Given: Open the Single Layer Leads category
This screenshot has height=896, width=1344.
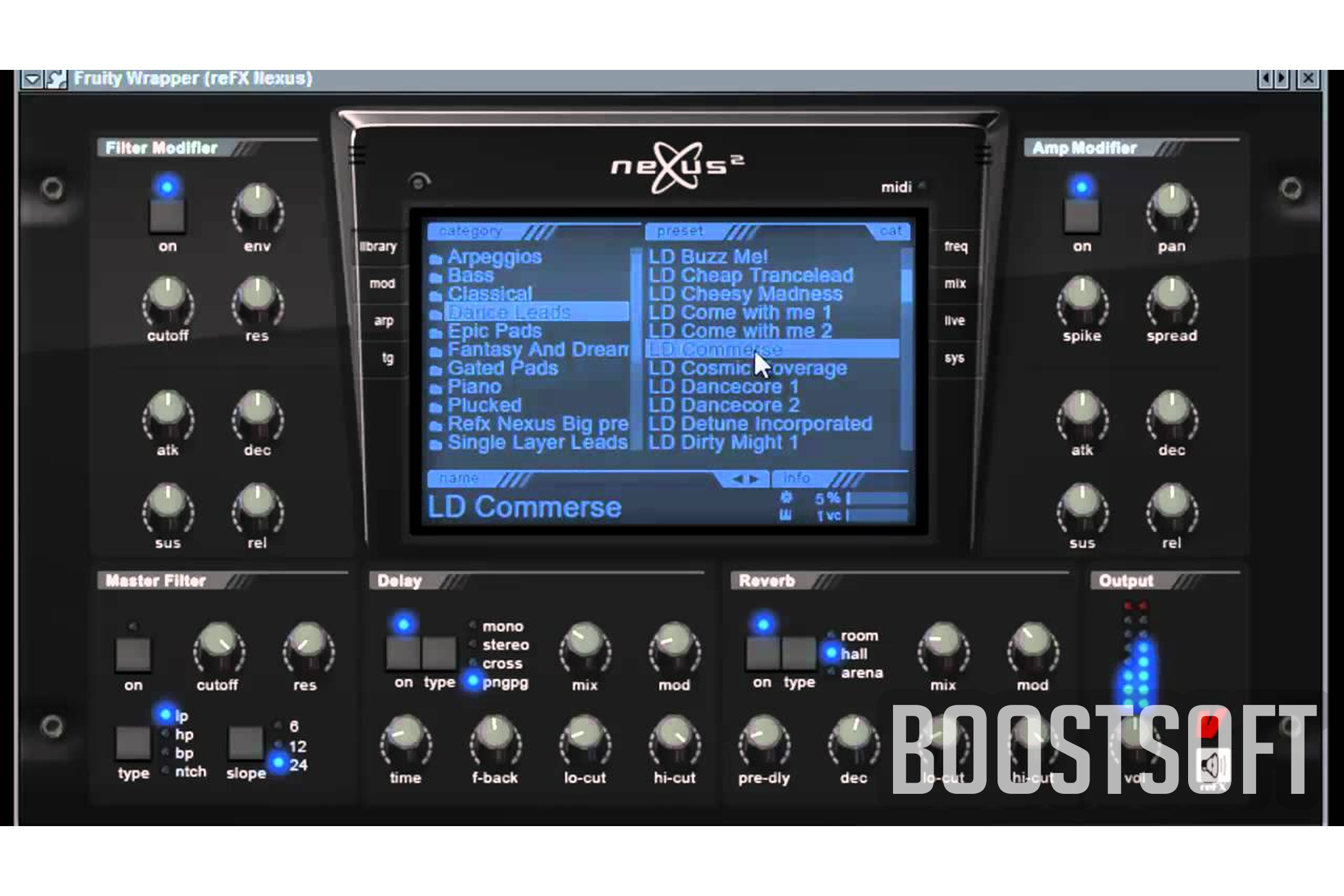Looking at the screenshot, I should coord(529,443).
